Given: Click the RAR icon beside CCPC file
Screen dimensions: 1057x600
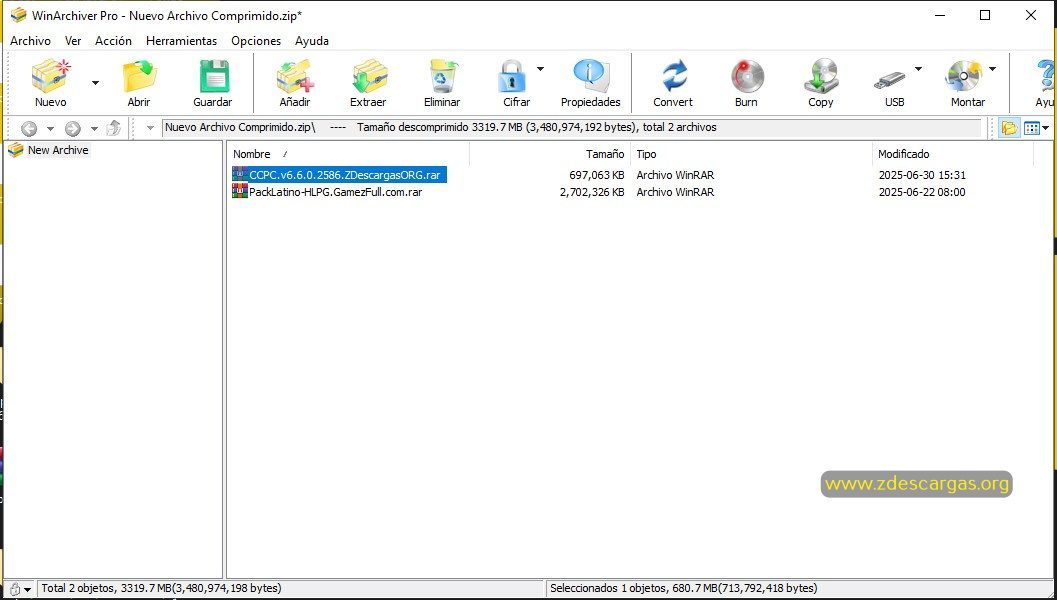Looking at the screenshot, I should 240,175.
